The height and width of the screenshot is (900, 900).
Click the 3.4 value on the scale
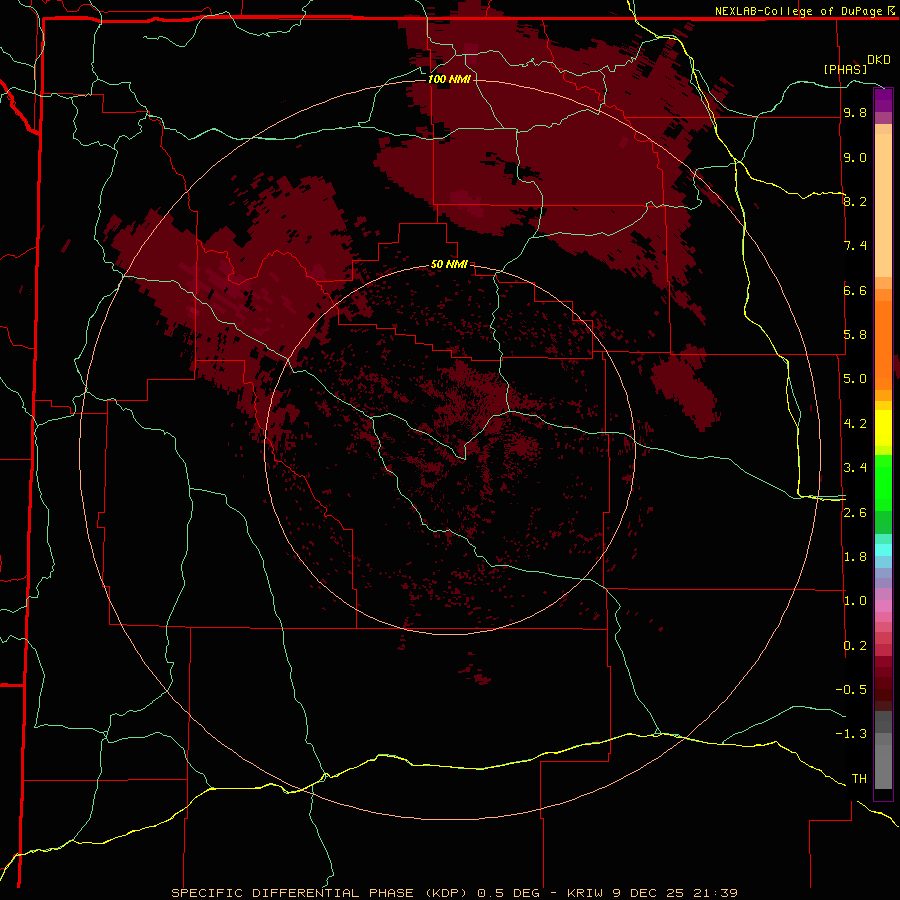(855, 468)
